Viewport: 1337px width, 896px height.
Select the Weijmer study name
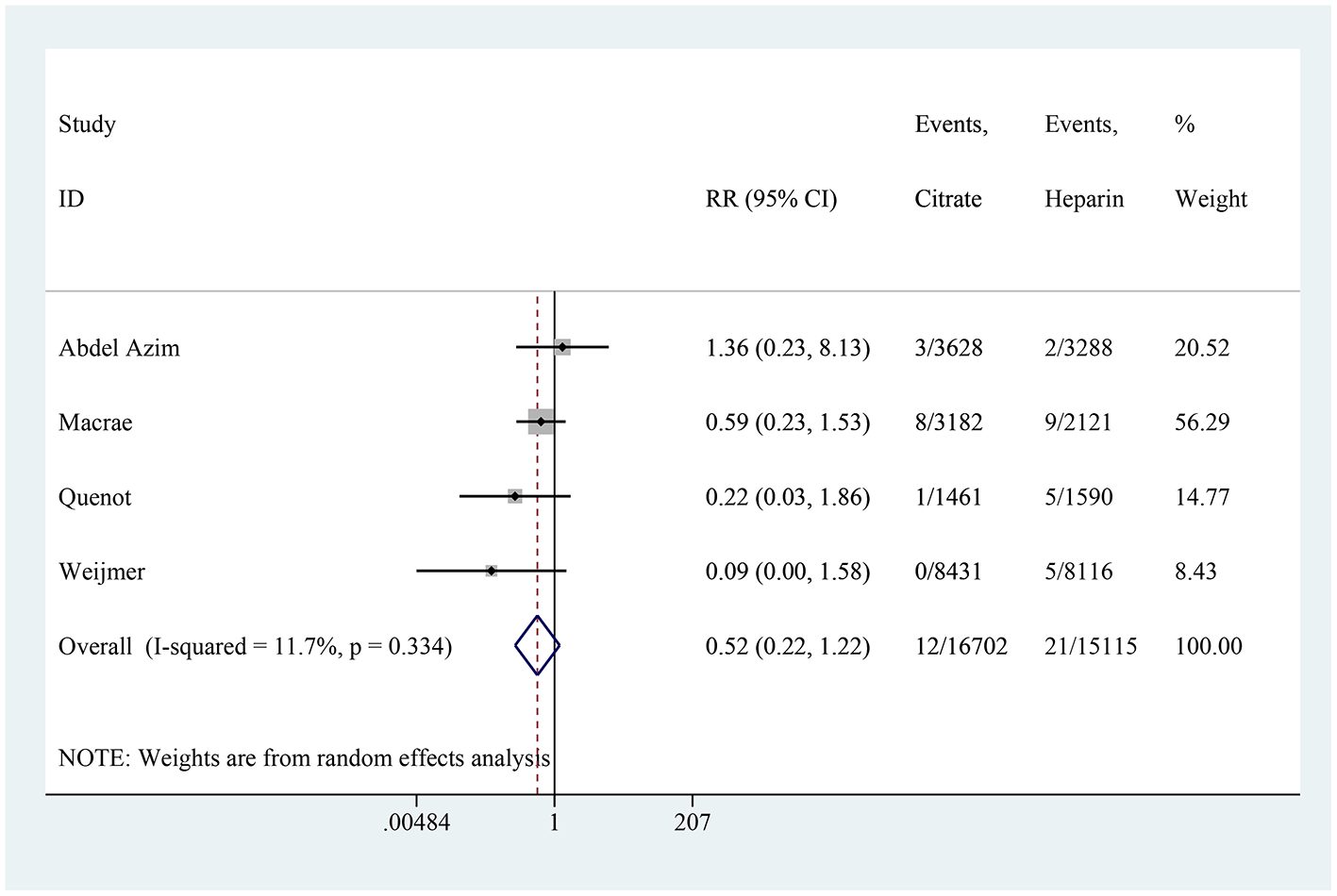click(102, 572)
